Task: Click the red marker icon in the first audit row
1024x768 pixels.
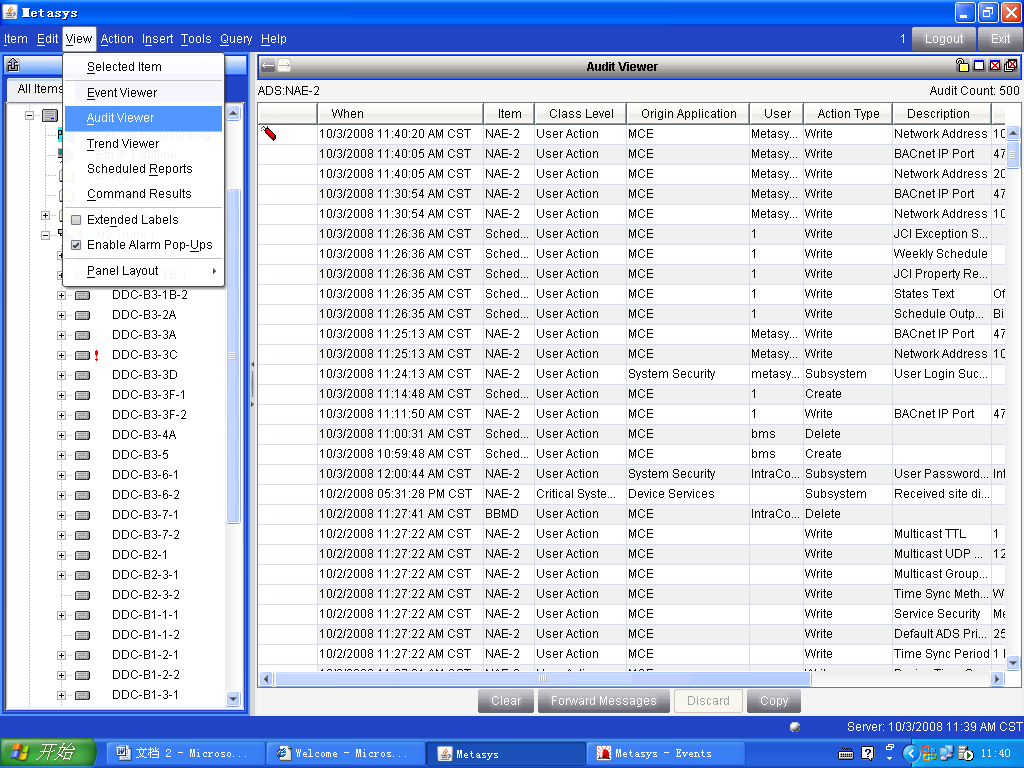Action: [269, 133]
